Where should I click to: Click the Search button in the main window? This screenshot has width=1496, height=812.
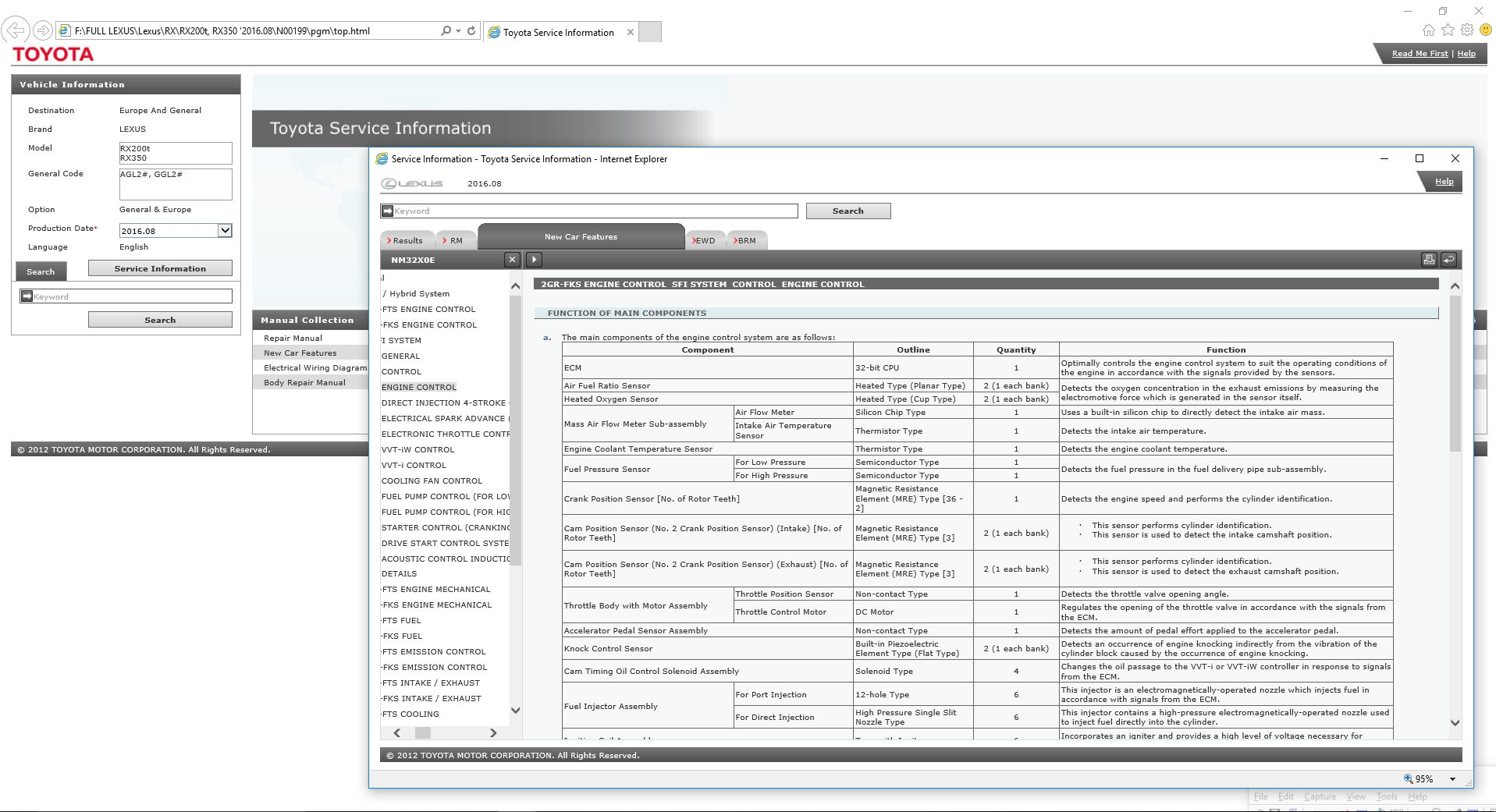160,320
